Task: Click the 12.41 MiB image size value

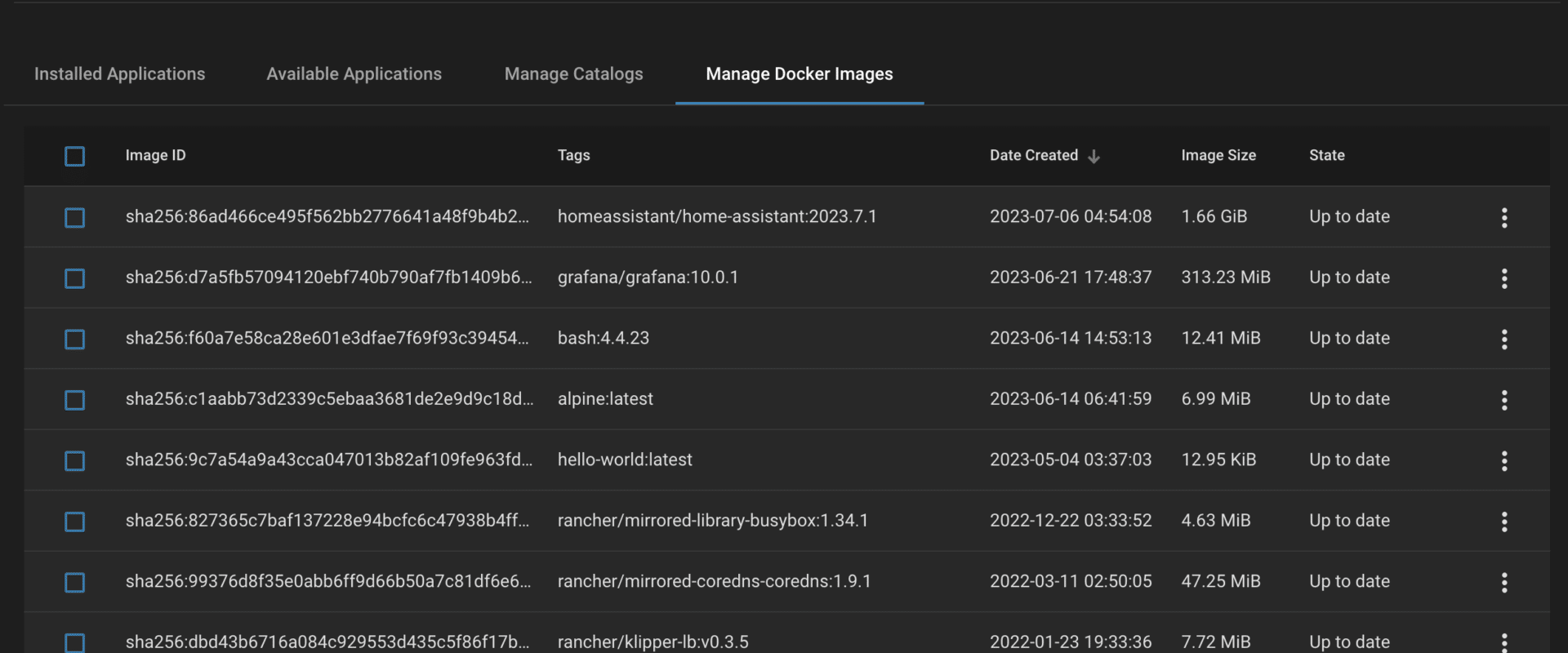Action: click(x=1221, y=338)
